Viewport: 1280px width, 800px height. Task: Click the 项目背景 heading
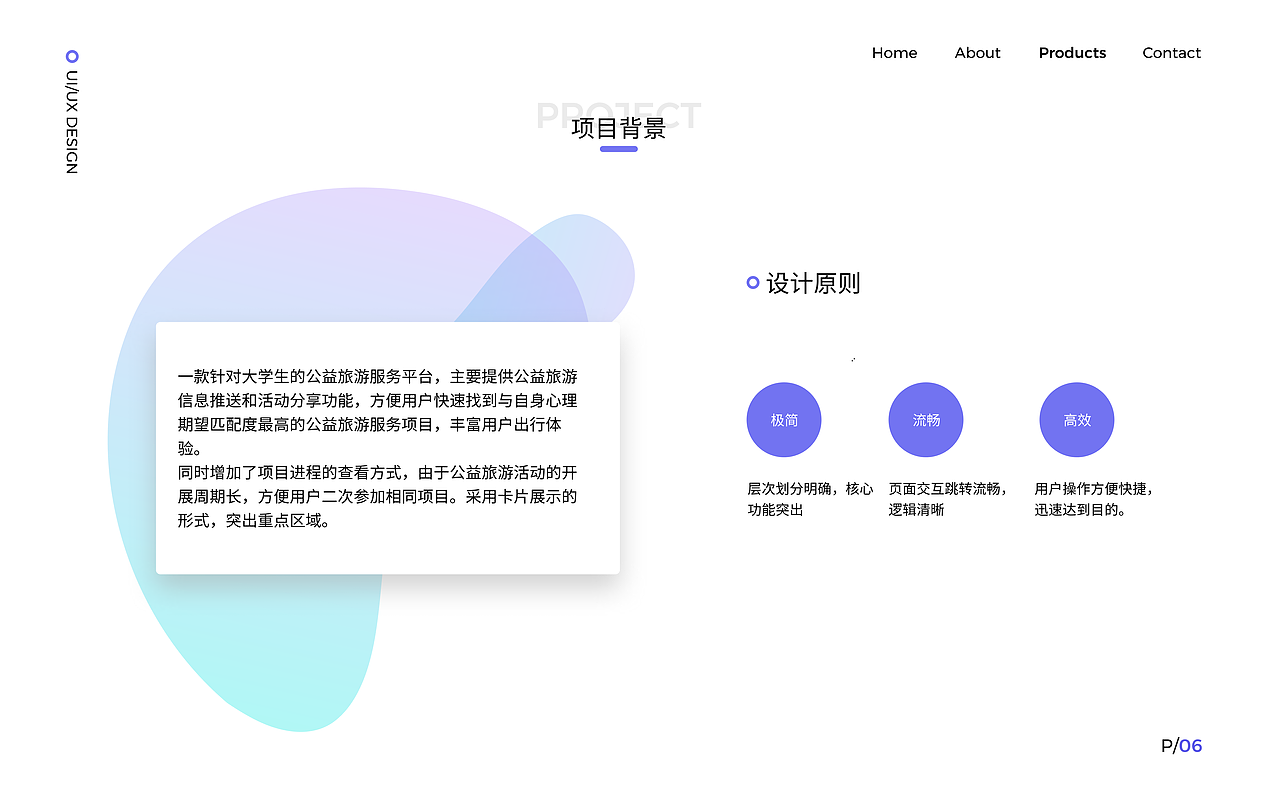(x=619, y=128)
